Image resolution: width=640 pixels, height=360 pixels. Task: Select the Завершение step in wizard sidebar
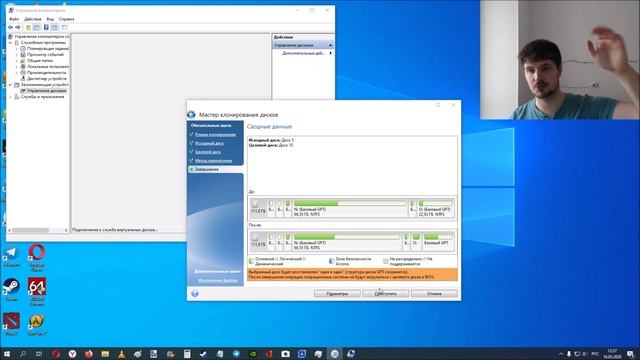[216, 169]
